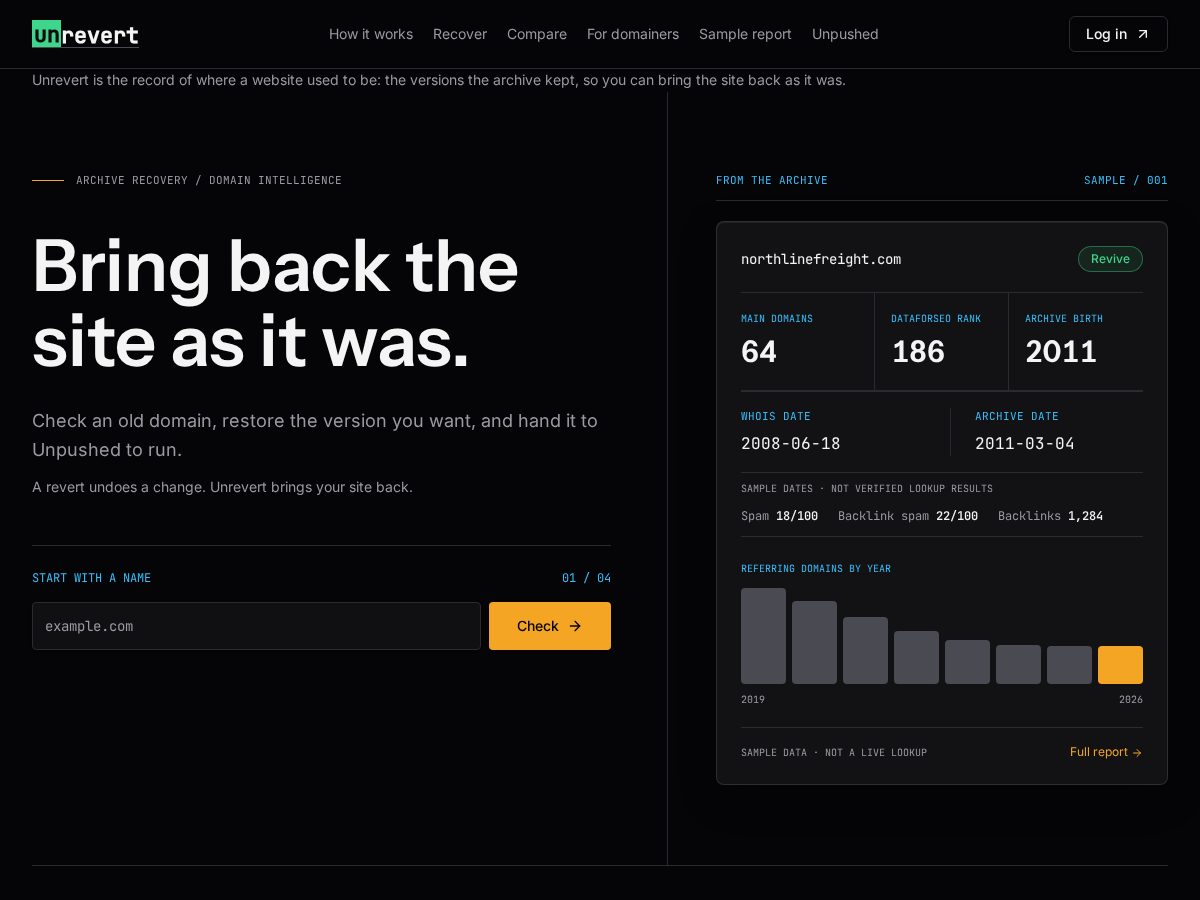Click the Unrevert logo
The width and height of the screenshot is (1200, 900).
click(x=85, y=34)
